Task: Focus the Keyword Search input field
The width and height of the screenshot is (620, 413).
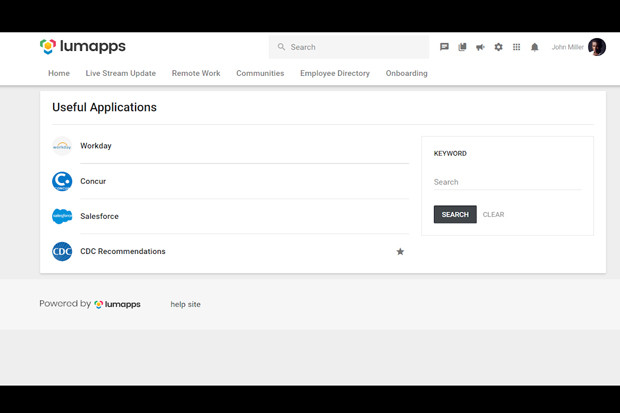Action: [508, 182]
